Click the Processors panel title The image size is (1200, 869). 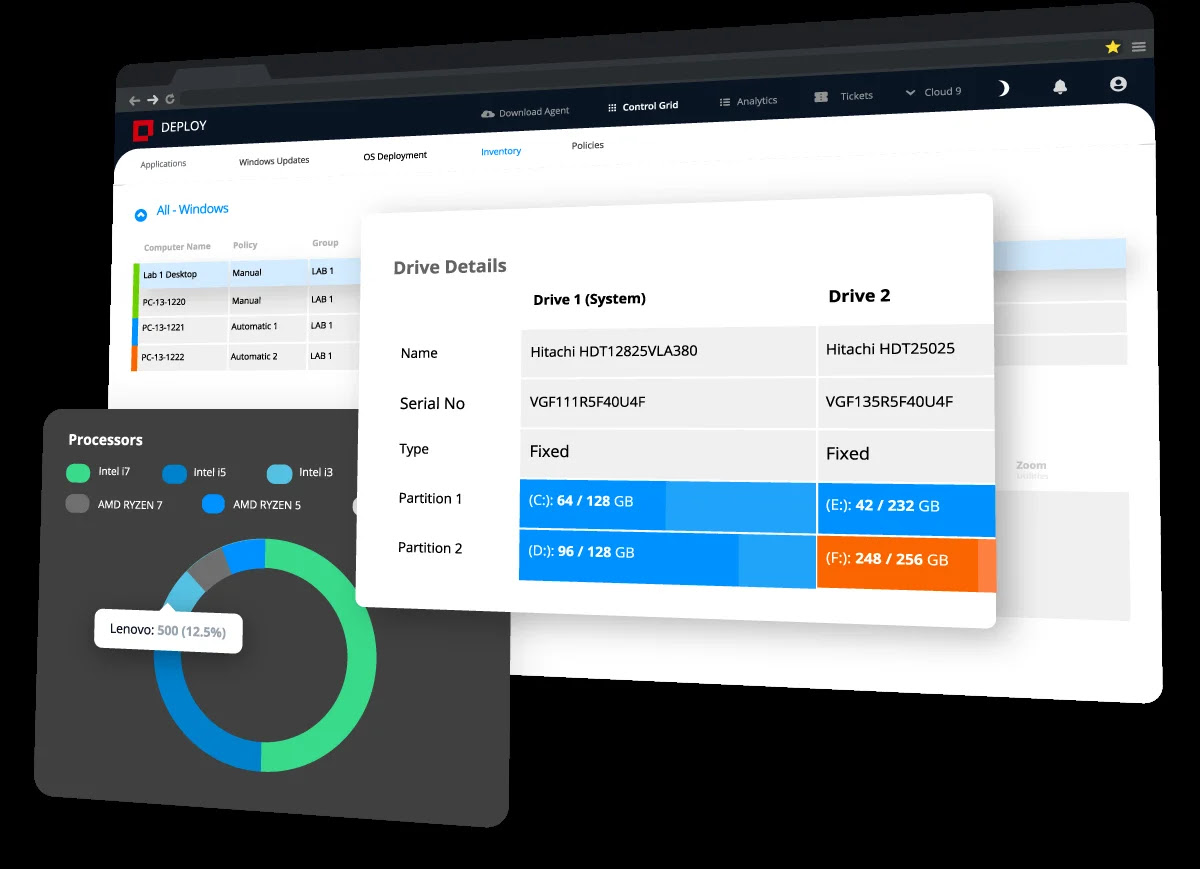point(105,440)
